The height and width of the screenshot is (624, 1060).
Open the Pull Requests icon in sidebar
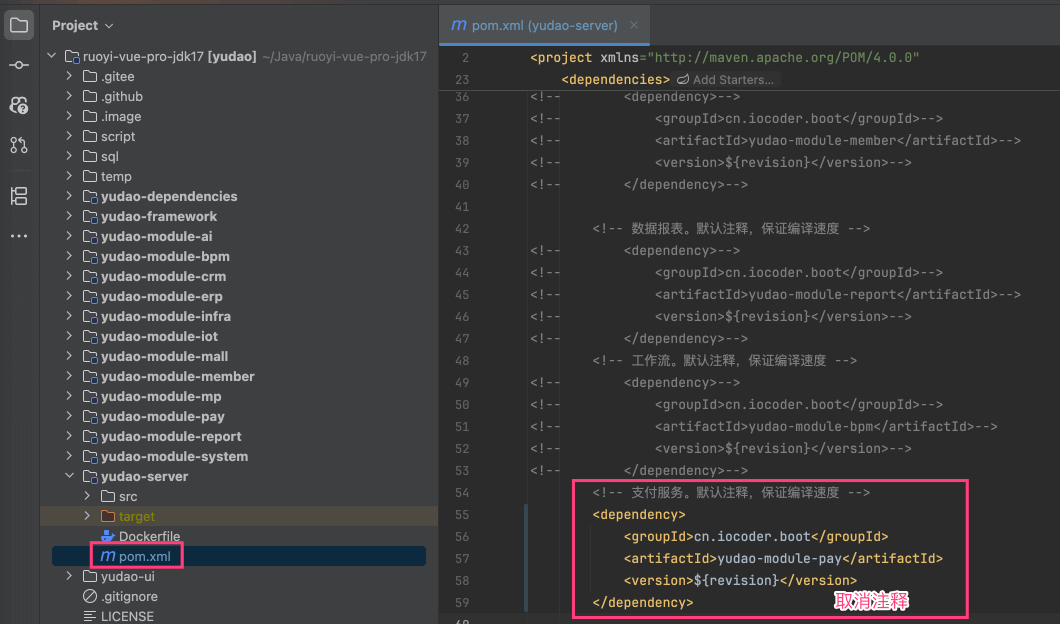(19, 145)
